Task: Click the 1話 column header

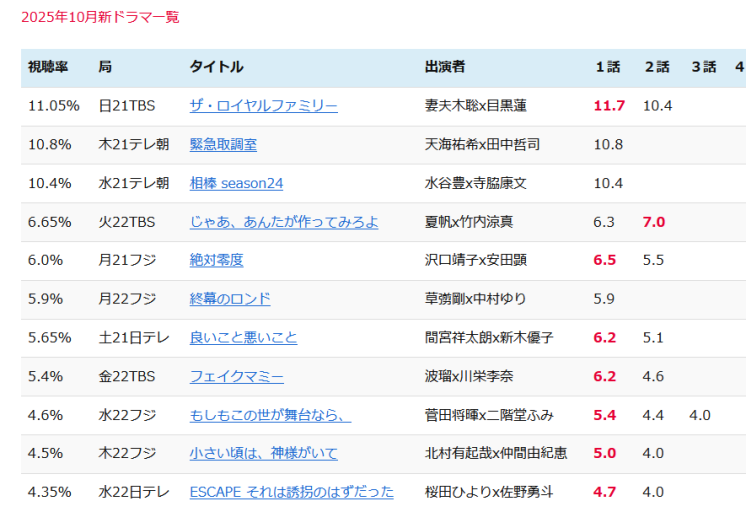Action: click(607, 67)
